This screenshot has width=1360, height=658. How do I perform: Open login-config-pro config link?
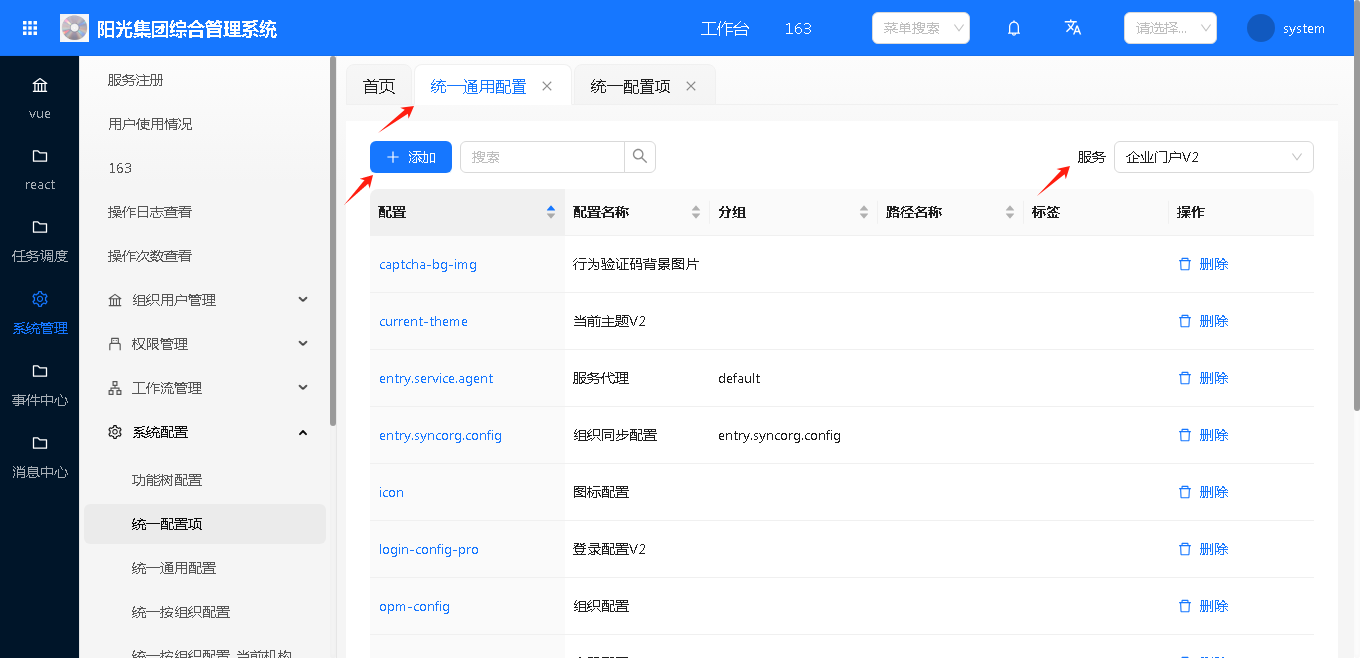coord(429,550)
